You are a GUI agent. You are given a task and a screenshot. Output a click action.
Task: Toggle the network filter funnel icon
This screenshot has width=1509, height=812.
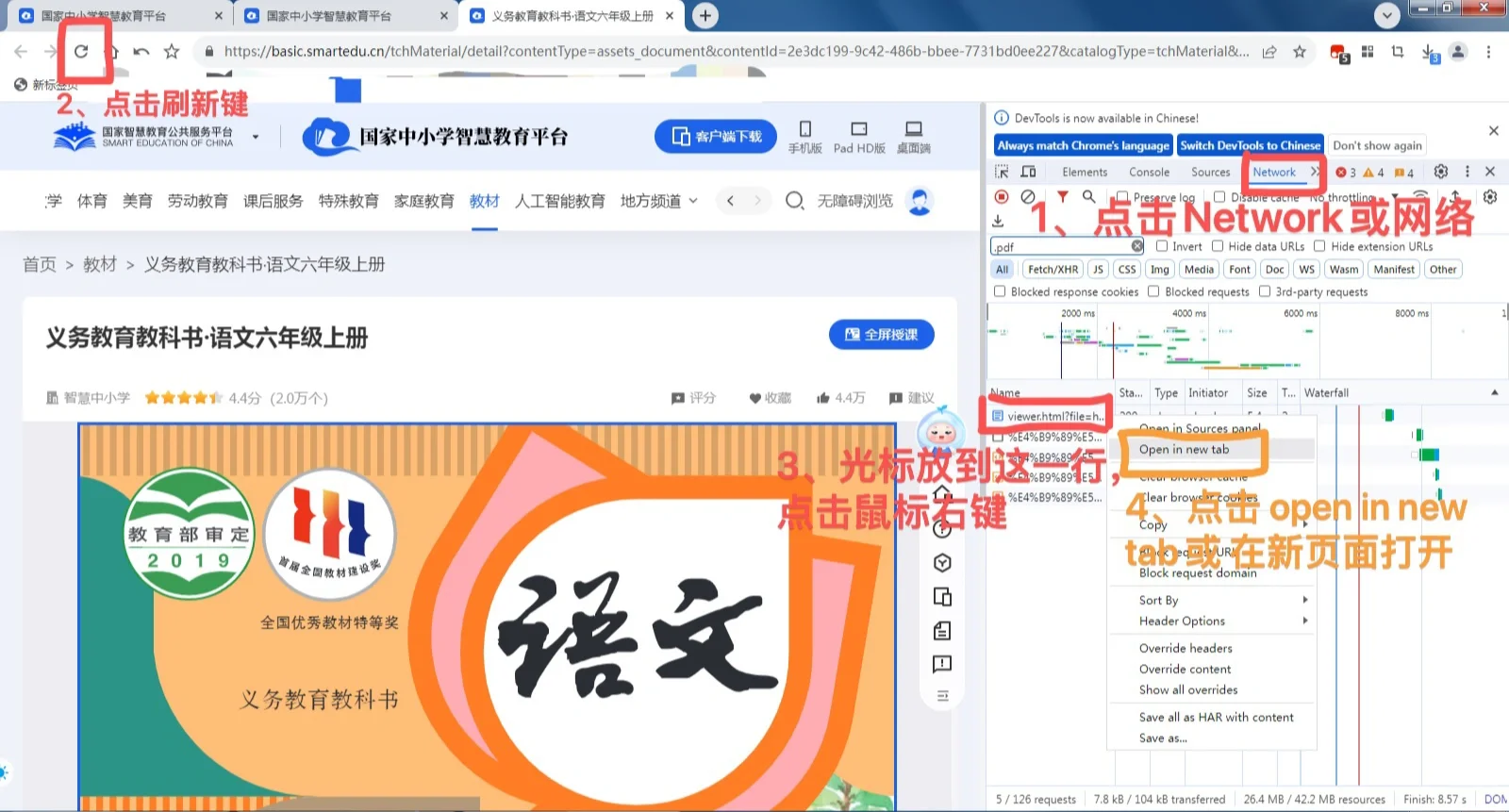click(x=1063, y=196)
